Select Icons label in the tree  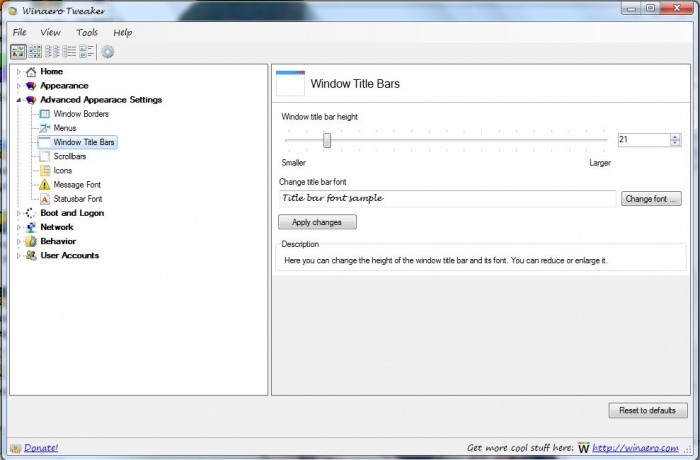point(62,171)
